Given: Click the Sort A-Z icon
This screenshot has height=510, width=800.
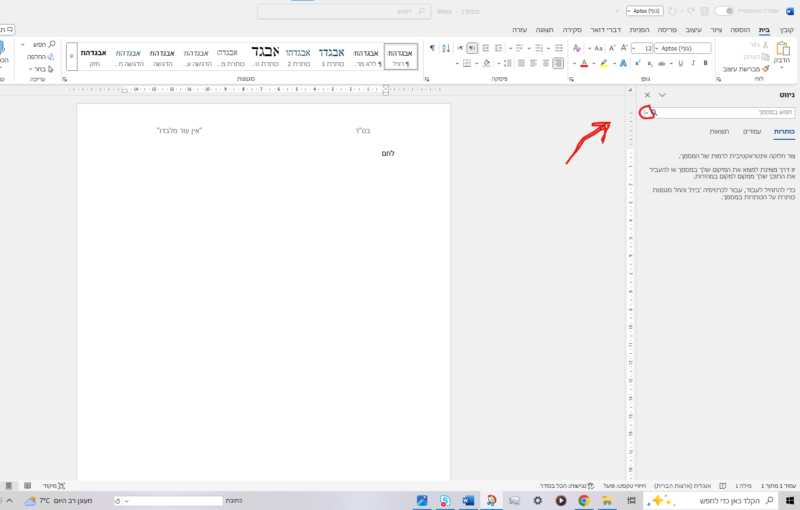Looking at the screenshot, I should click(446, 48).
